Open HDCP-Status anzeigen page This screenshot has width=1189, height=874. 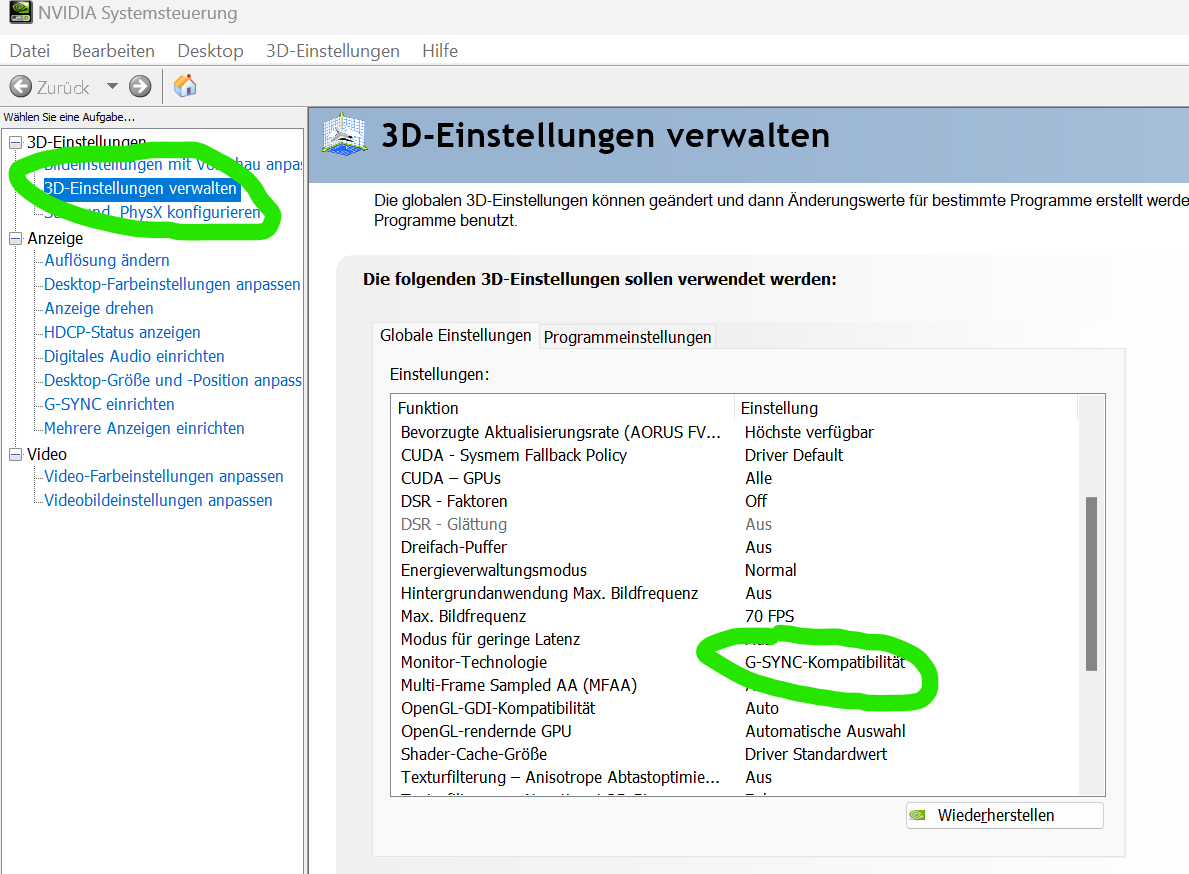point(122,332)
